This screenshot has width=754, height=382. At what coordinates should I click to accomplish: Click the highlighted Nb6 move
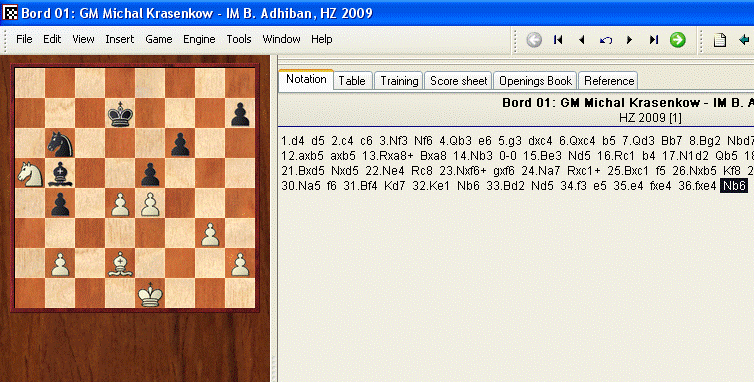click(x=734, y=186)
